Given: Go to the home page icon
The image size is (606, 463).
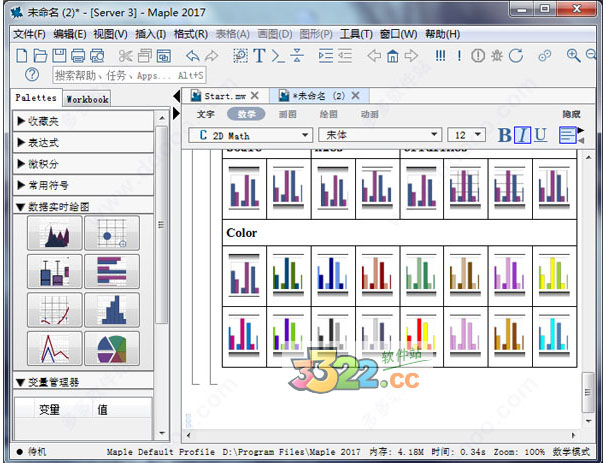Looking at the screenshot, I should click(393, 56).
